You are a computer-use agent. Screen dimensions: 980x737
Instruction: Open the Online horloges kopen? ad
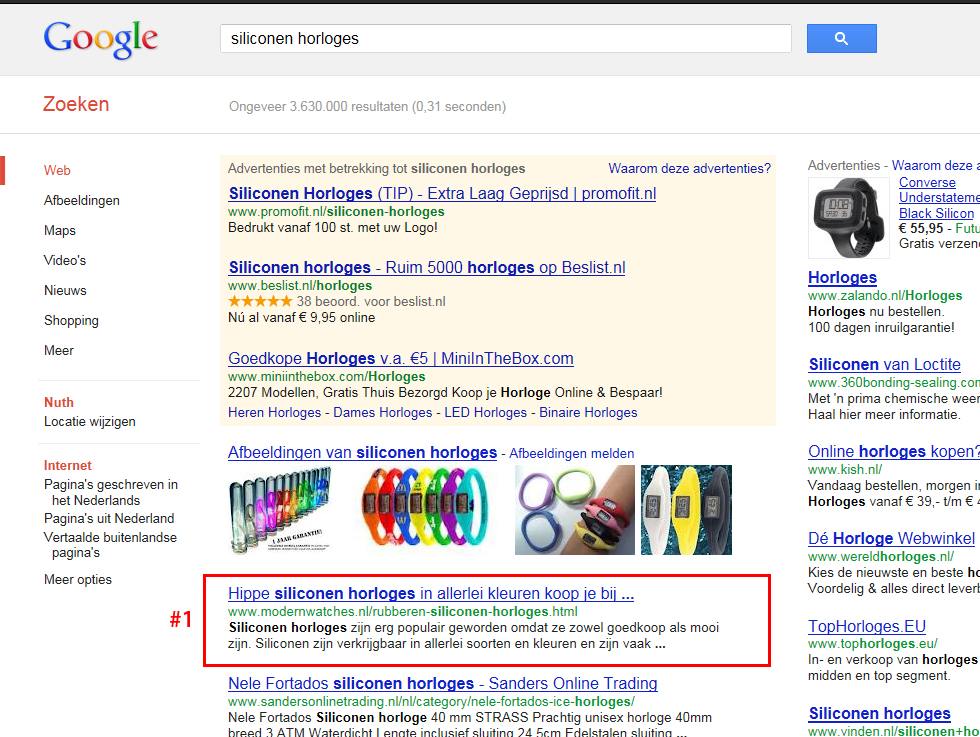point(894,451)
